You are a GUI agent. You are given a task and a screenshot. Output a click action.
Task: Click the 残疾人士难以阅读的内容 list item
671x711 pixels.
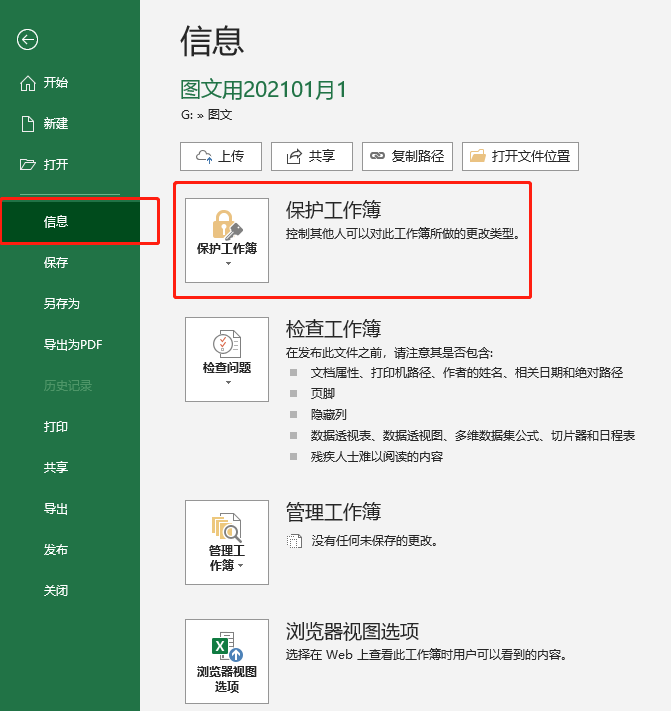377,457
